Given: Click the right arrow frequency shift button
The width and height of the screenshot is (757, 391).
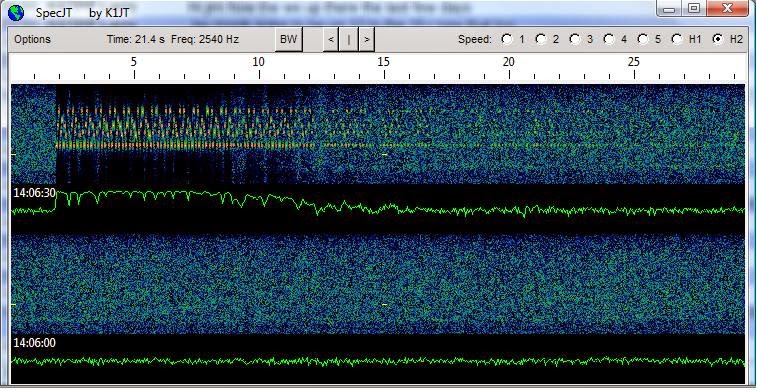Looking at the screenshot, I should (x=366, y=40).
